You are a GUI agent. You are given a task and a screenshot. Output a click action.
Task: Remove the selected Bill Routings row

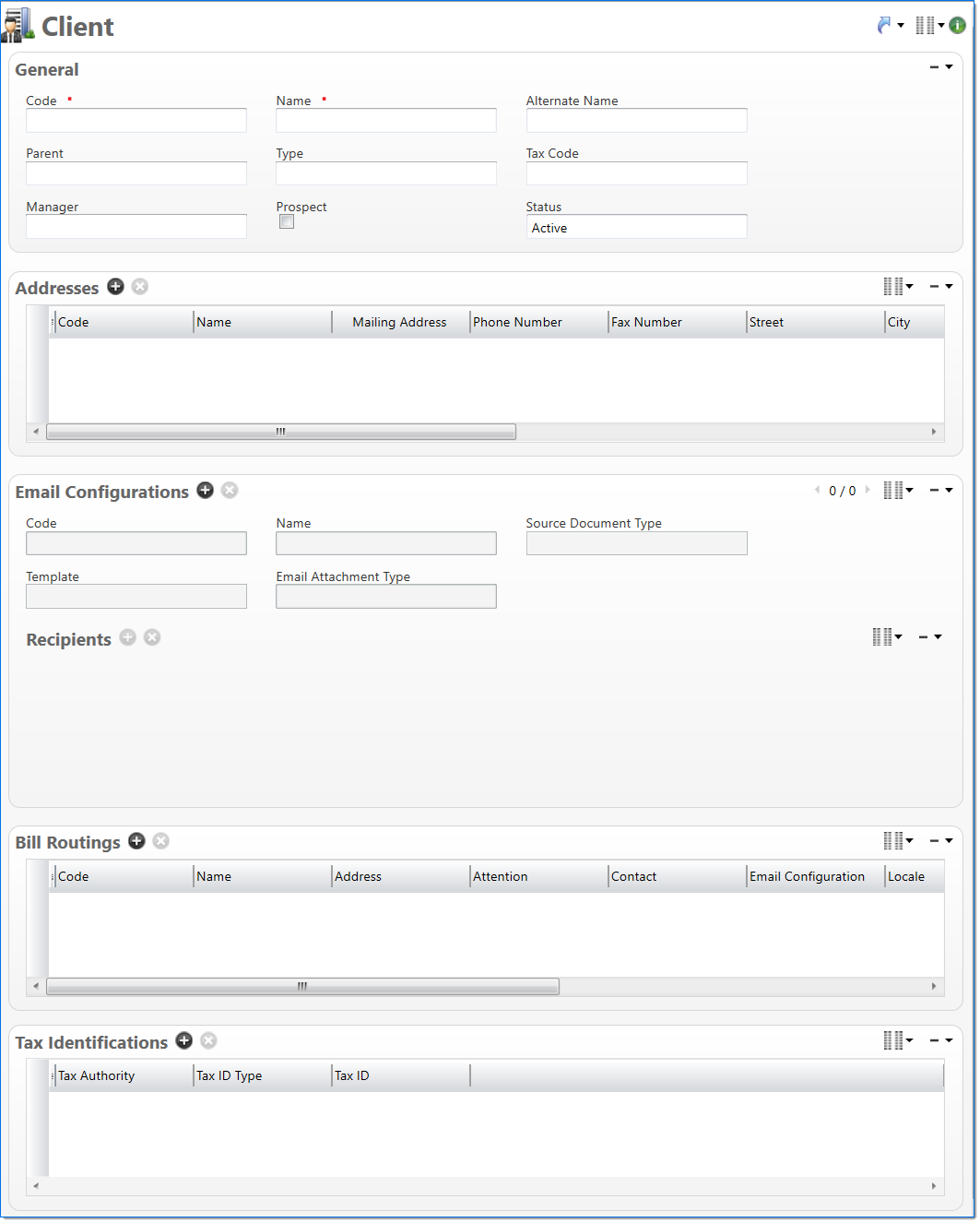161,841
